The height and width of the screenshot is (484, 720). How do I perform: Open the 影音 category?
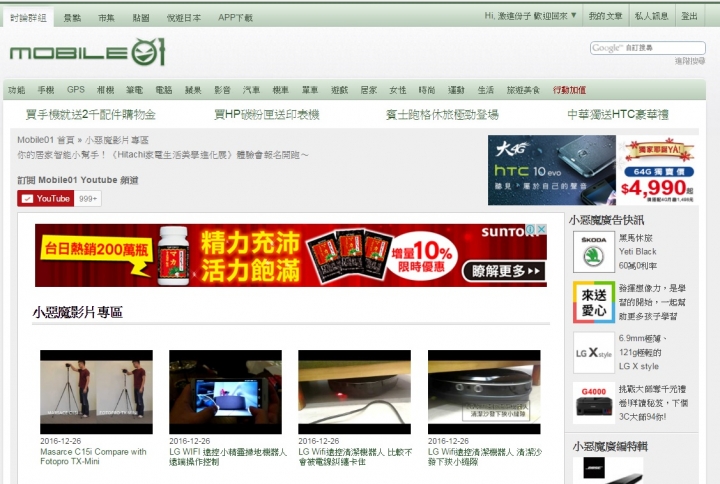pos(222,90)
